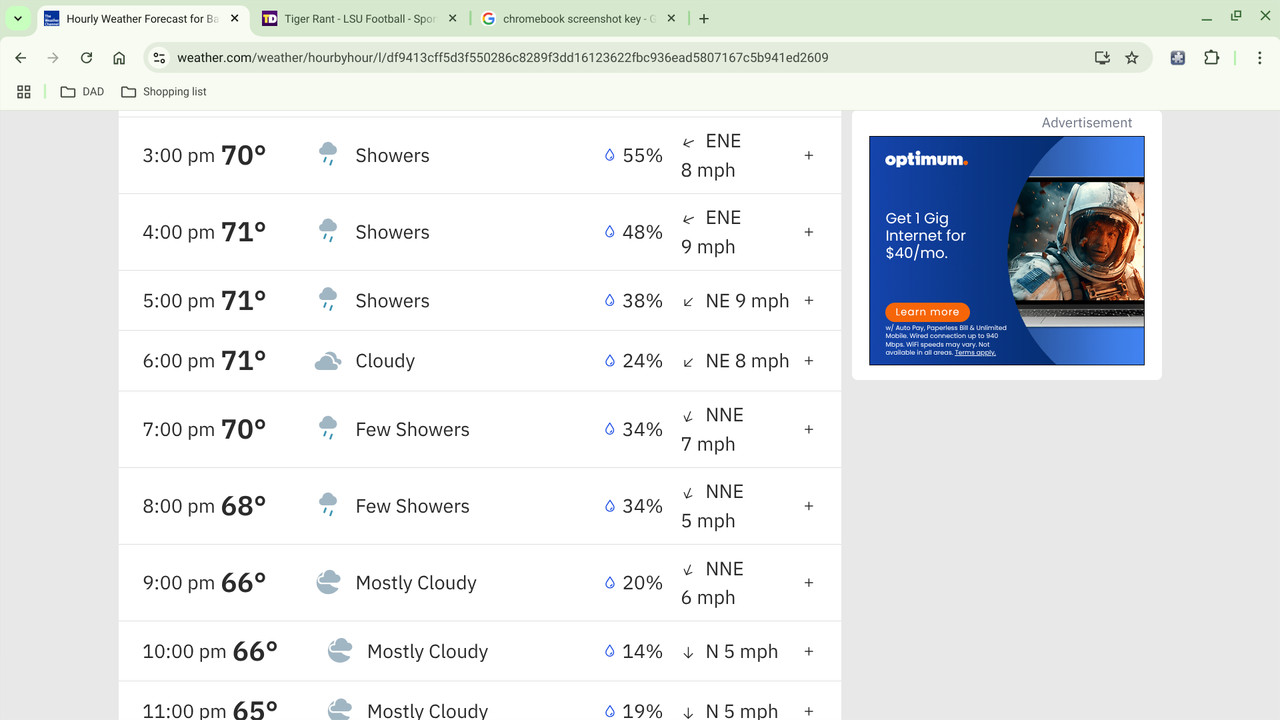Open the apps grid in bookmarks bar

(24, 91)
